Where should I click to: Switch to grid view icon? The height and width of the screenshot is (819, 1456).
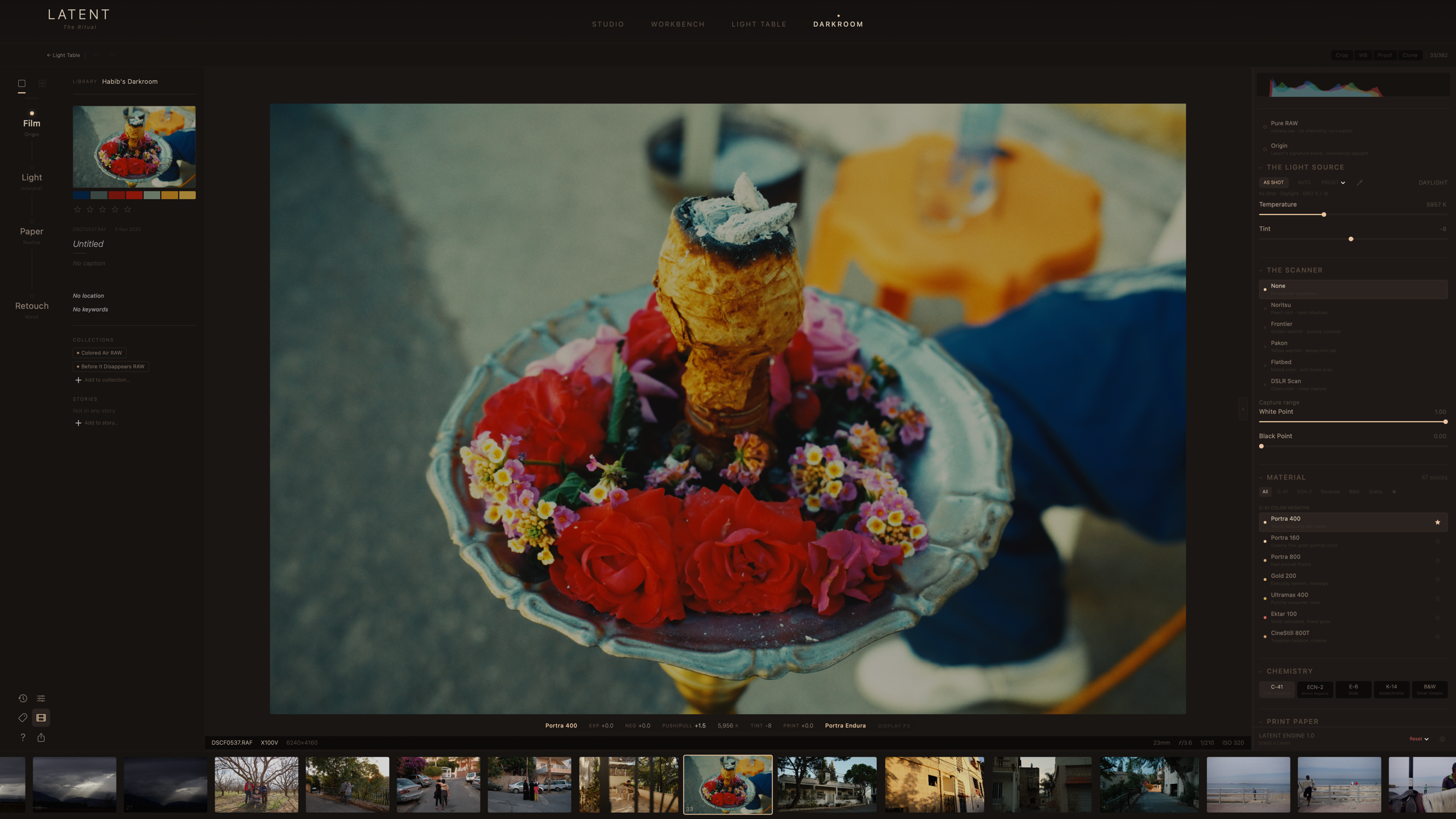click(42, 83)
